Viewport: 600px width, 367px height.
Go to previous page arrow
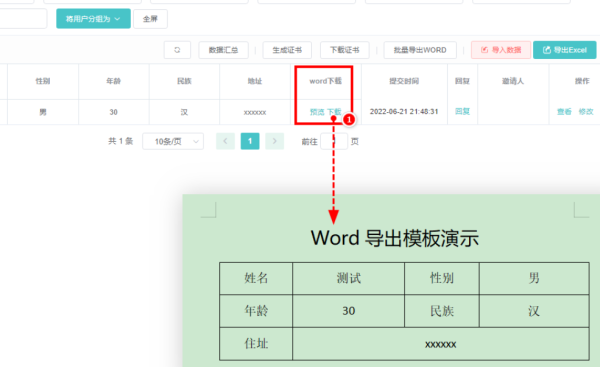tap(225, 141)
